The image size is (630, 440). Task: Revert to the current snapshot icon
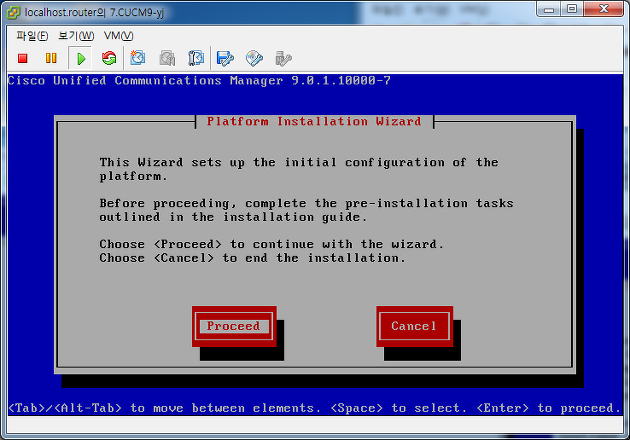(x=167, y=59)
